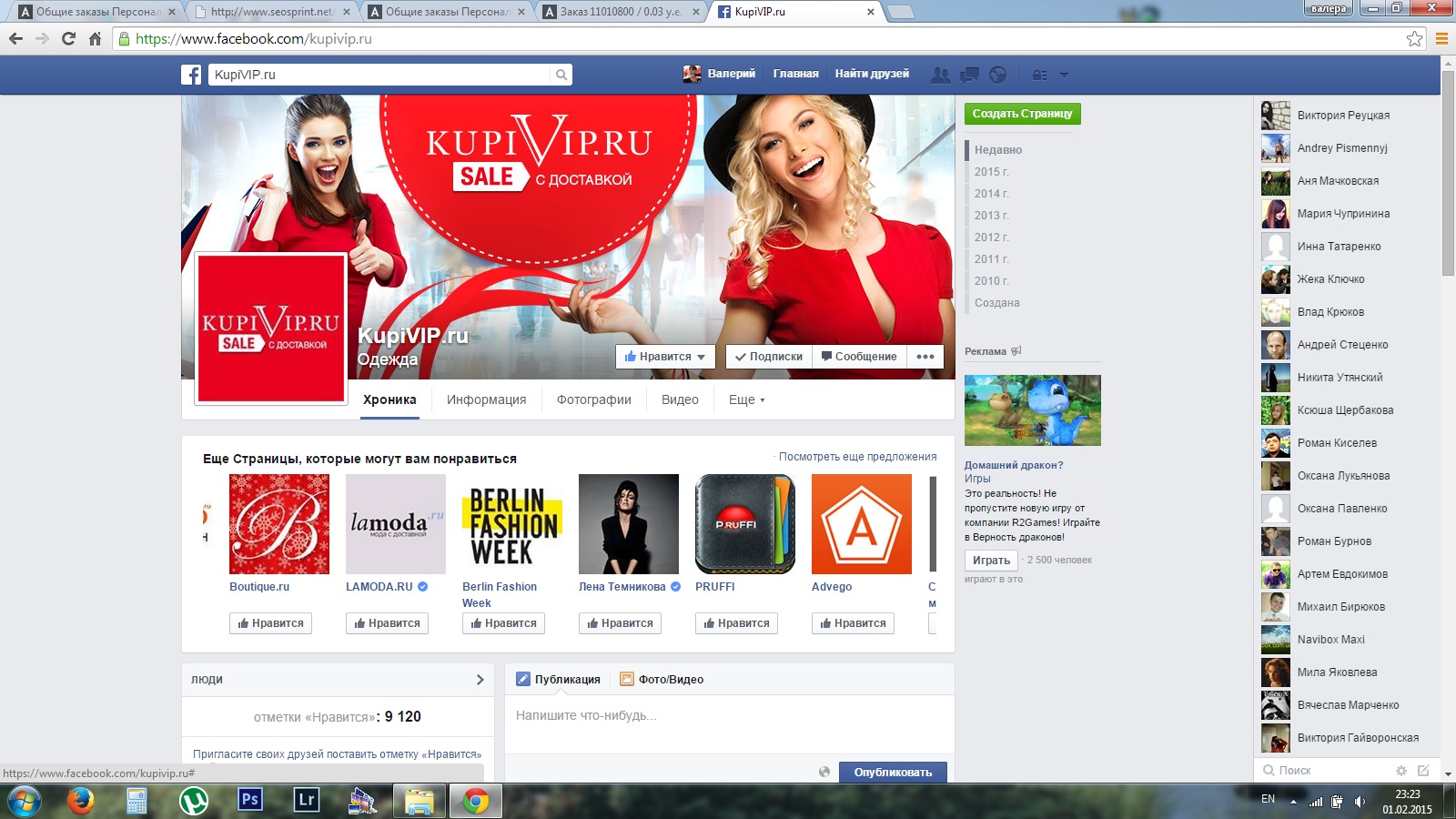Select the Публикация post tab
Viewport: 1456px width, 819px height.
558,680
